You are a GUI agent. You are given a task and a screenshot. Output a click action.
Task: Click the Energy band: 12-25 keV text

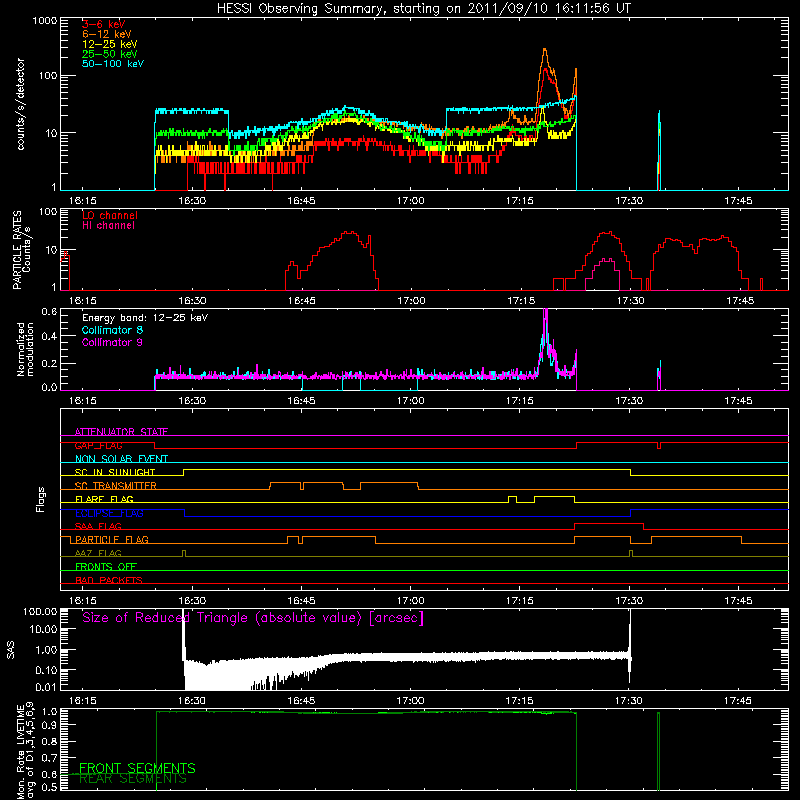(x=145, y=318)
